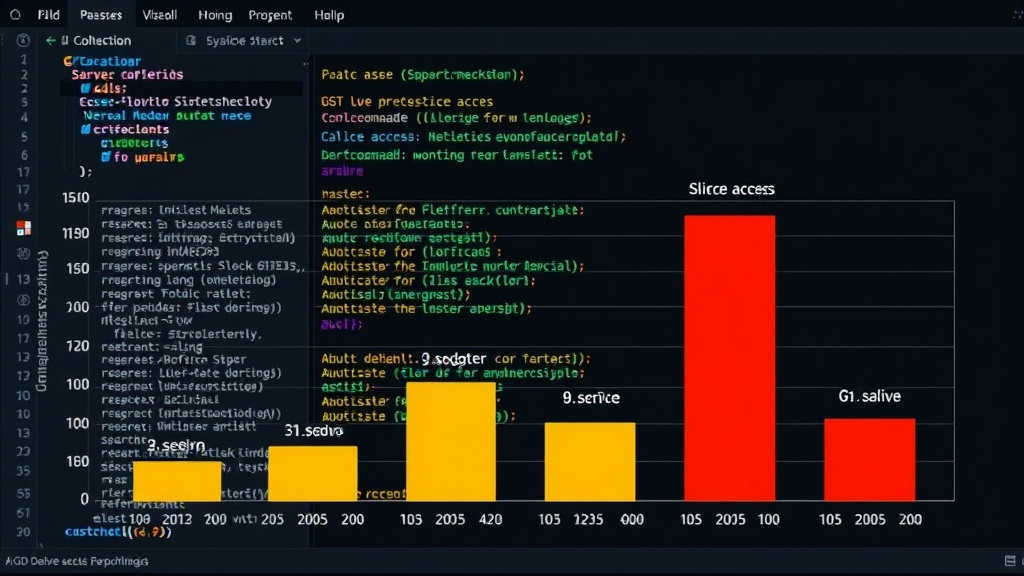This screenshot has width=1024, height=576.
Task: Go back with the green arrow before Collection
Action: point(50,40)
